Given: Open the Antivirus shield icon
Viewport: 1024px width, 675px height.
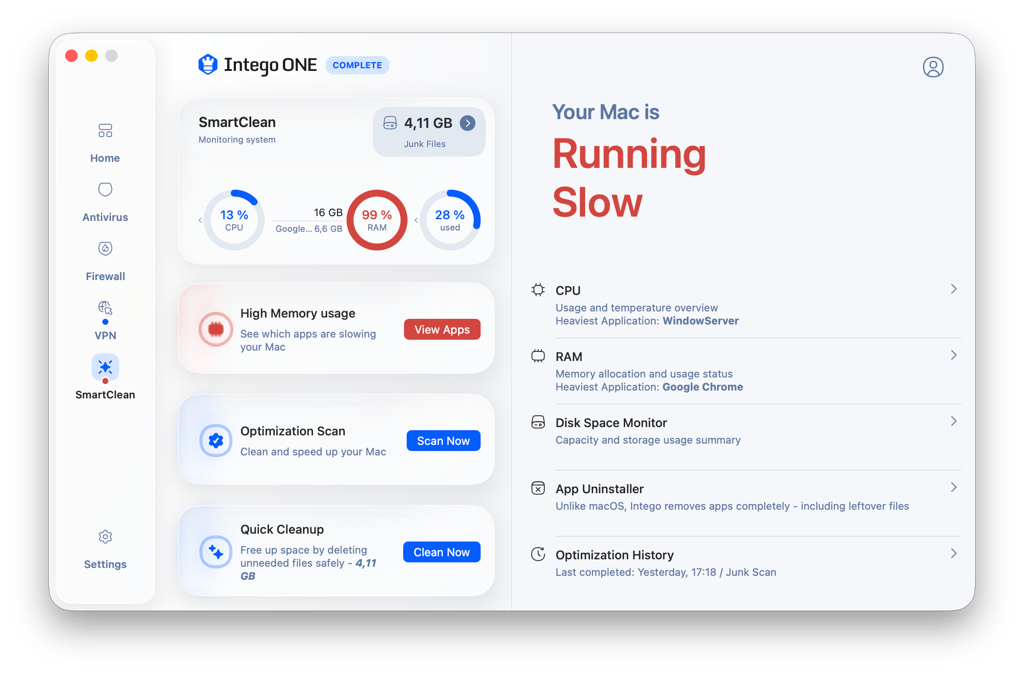Looking at the screenshot, I should coord(105,189).
